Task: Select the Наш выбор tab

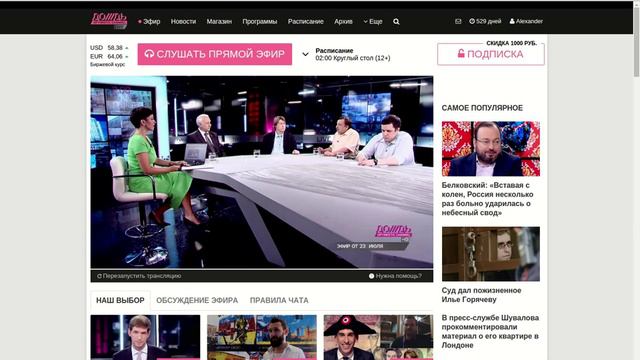Action: pyautogui.click(x=120, y=300)
